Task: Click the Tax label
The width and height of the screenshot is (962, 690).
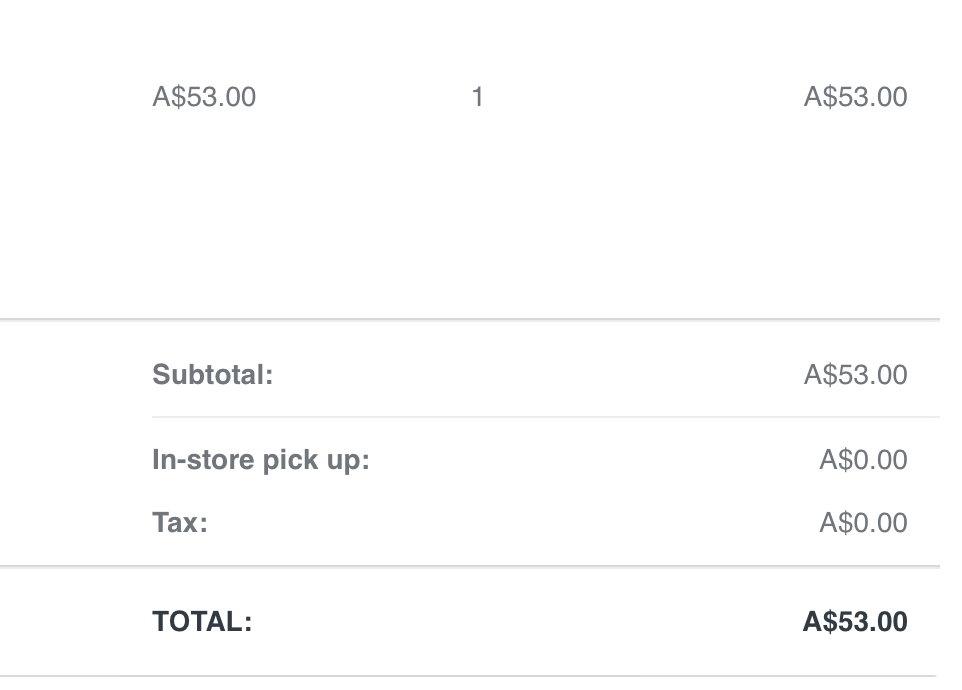Action: (180, 523)
